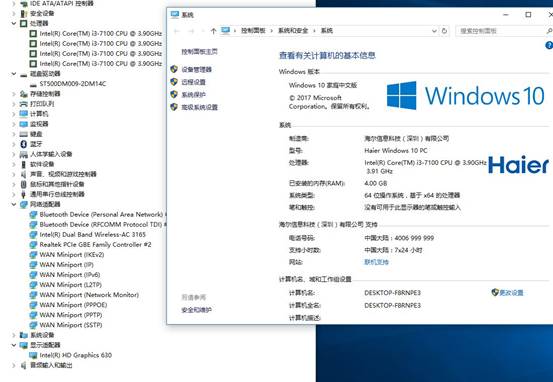
Task: Click the 网络适配器 network adapter category icon
Action: (x=24, y=204)
